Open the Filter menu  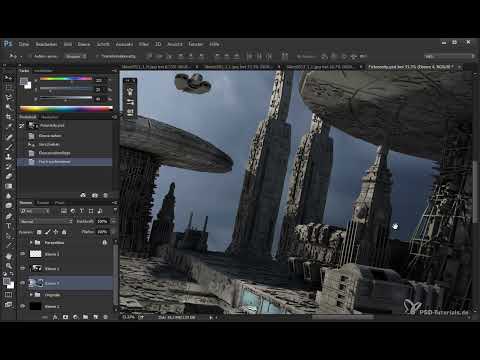coord(144,44)
